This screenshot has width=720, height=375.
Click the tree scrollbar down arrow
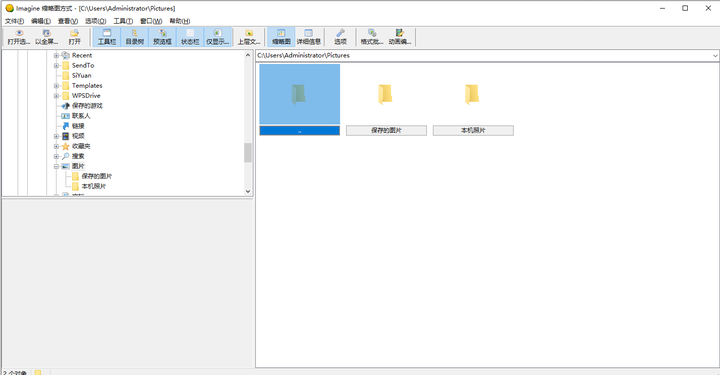(x=248, y=191)
